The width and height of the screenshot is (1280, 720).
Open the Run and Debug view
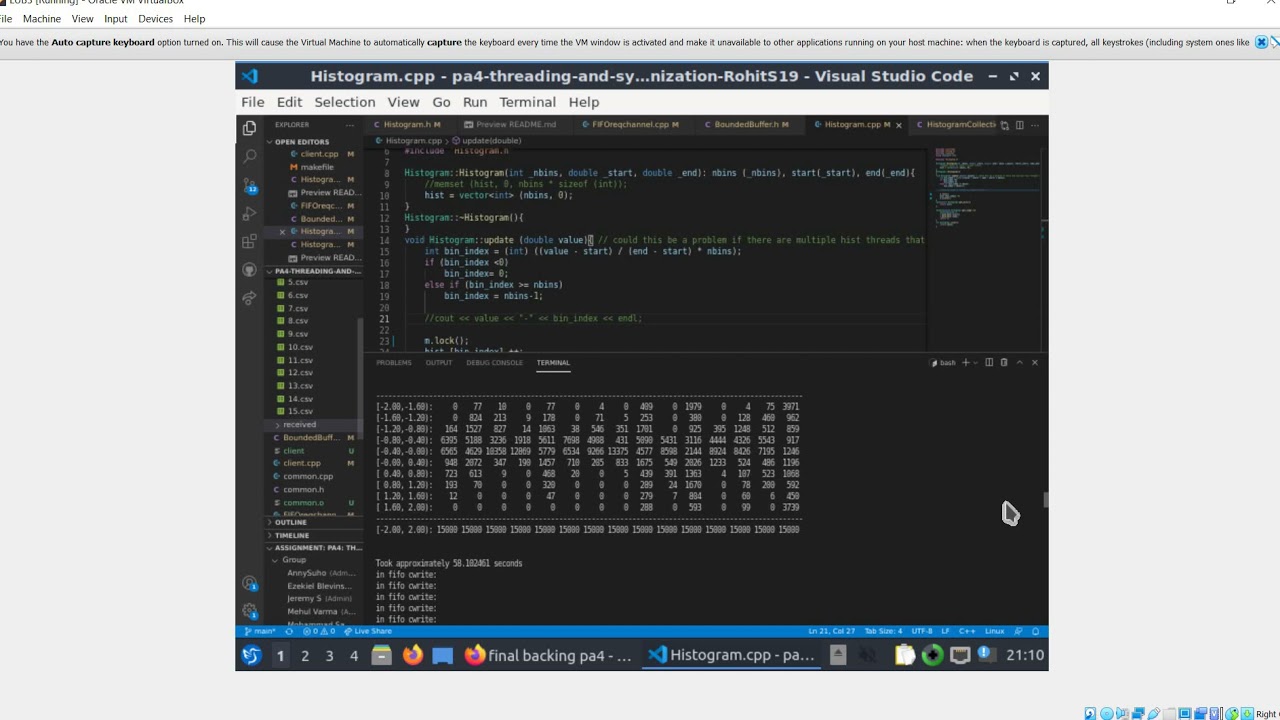250,214
